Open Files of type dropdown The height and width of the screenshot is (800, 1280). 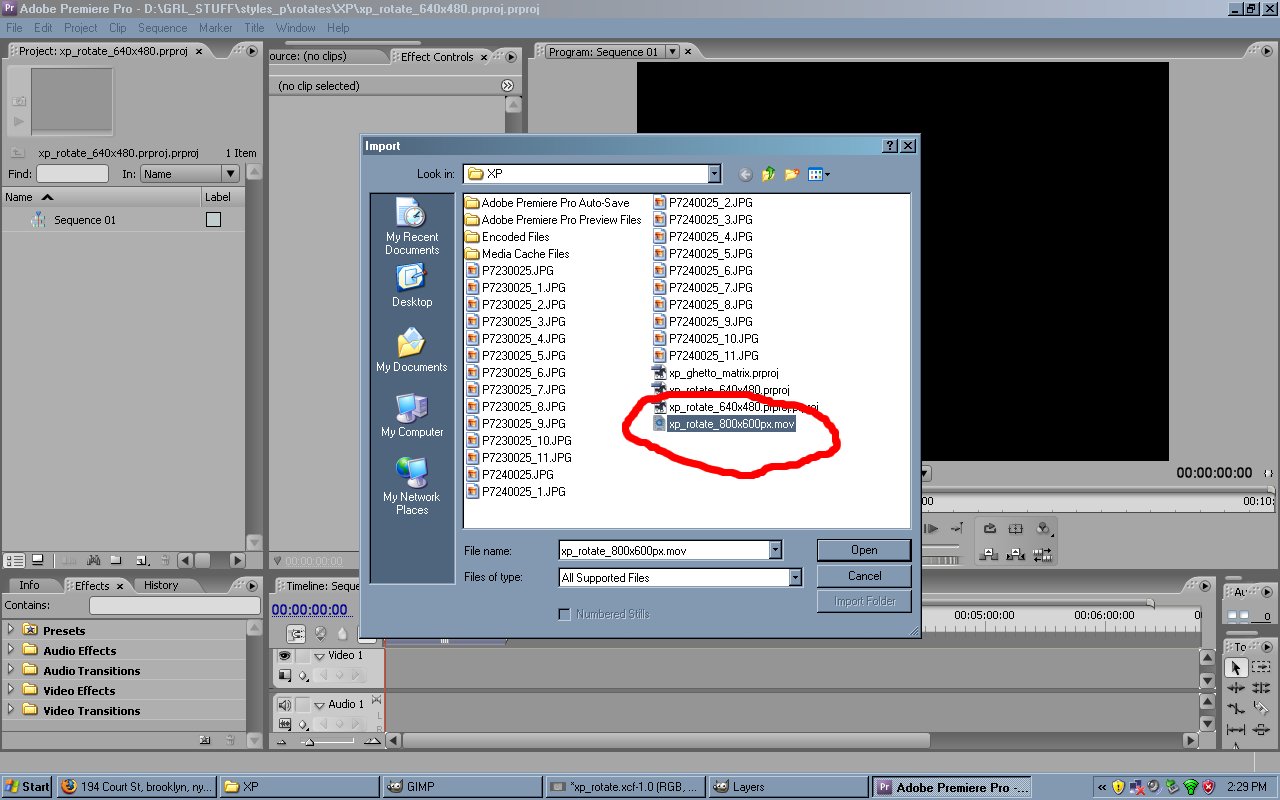[795, 578]
